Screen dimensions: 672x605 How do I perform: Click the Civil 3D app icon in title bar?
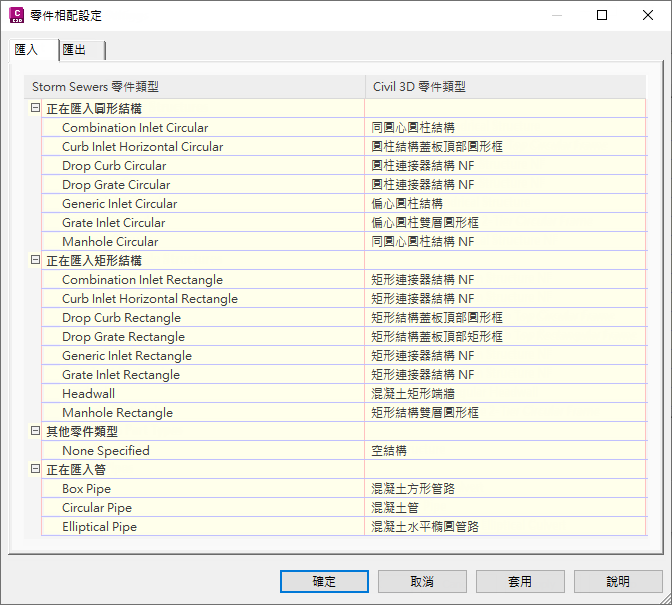coord(17,15)
